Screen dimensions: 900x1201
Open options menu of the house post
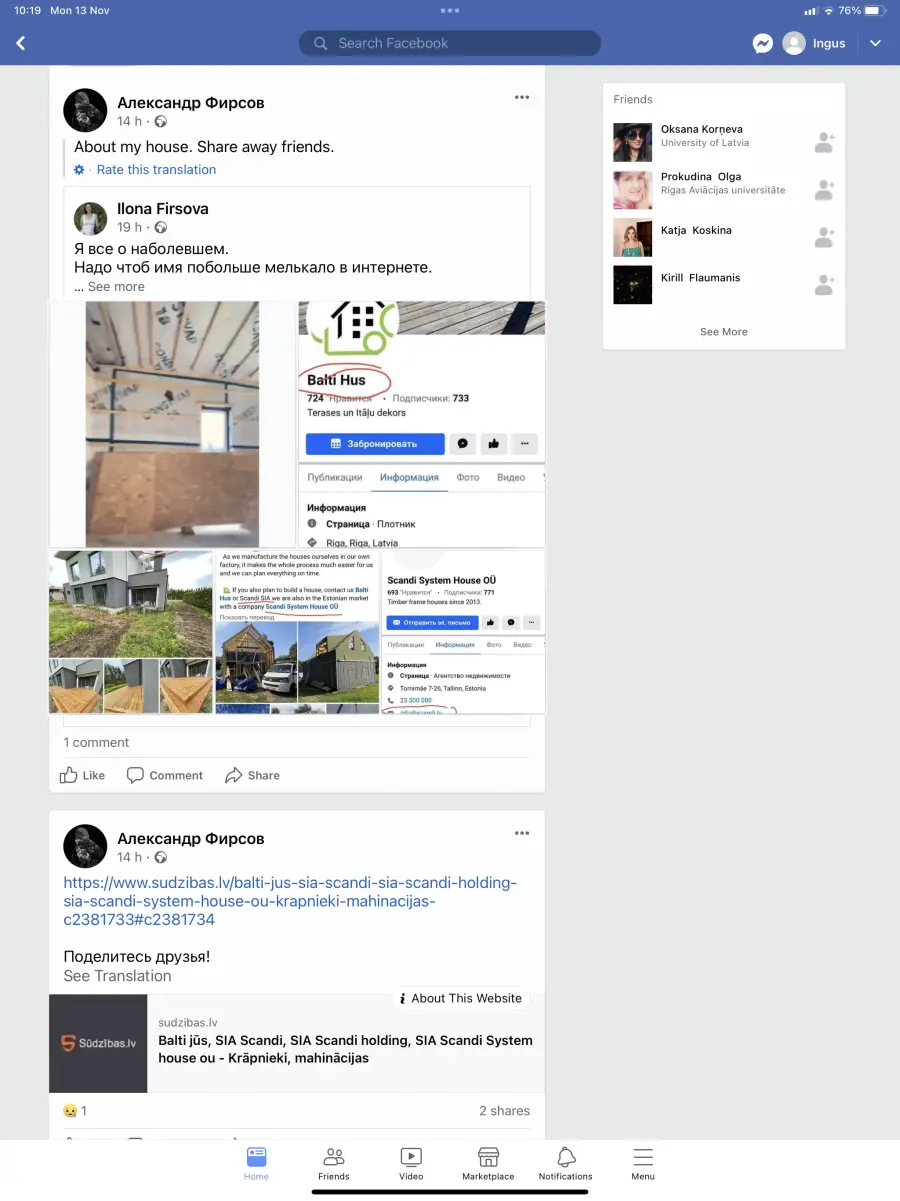(522, 97)
